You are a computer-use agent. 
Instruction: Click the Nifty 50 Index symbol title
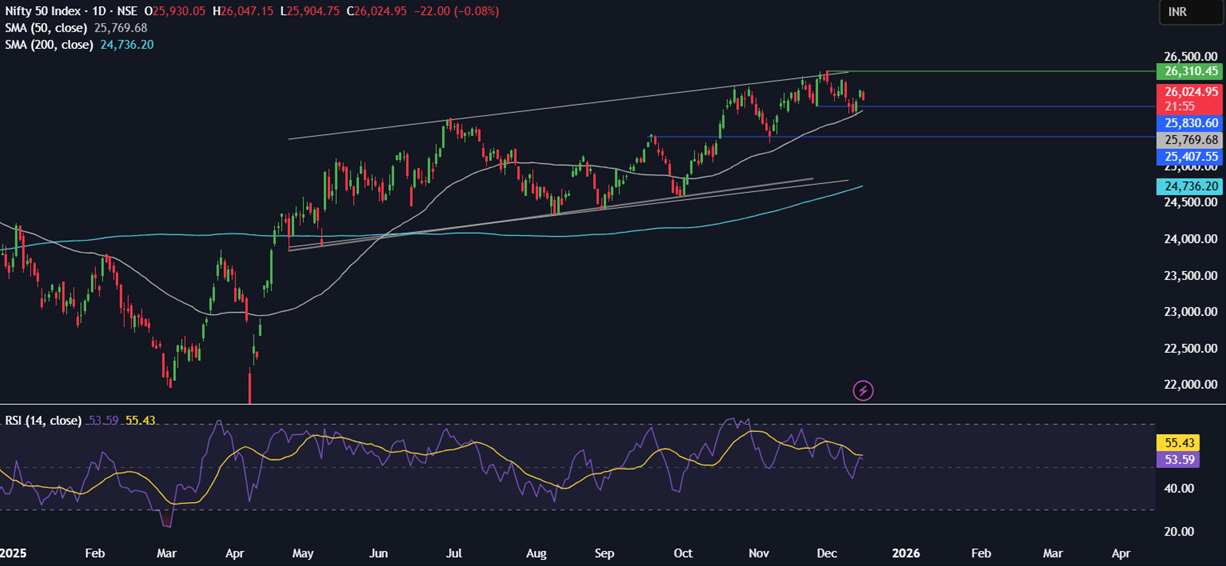pyautogui.click(x=43, y=11)
